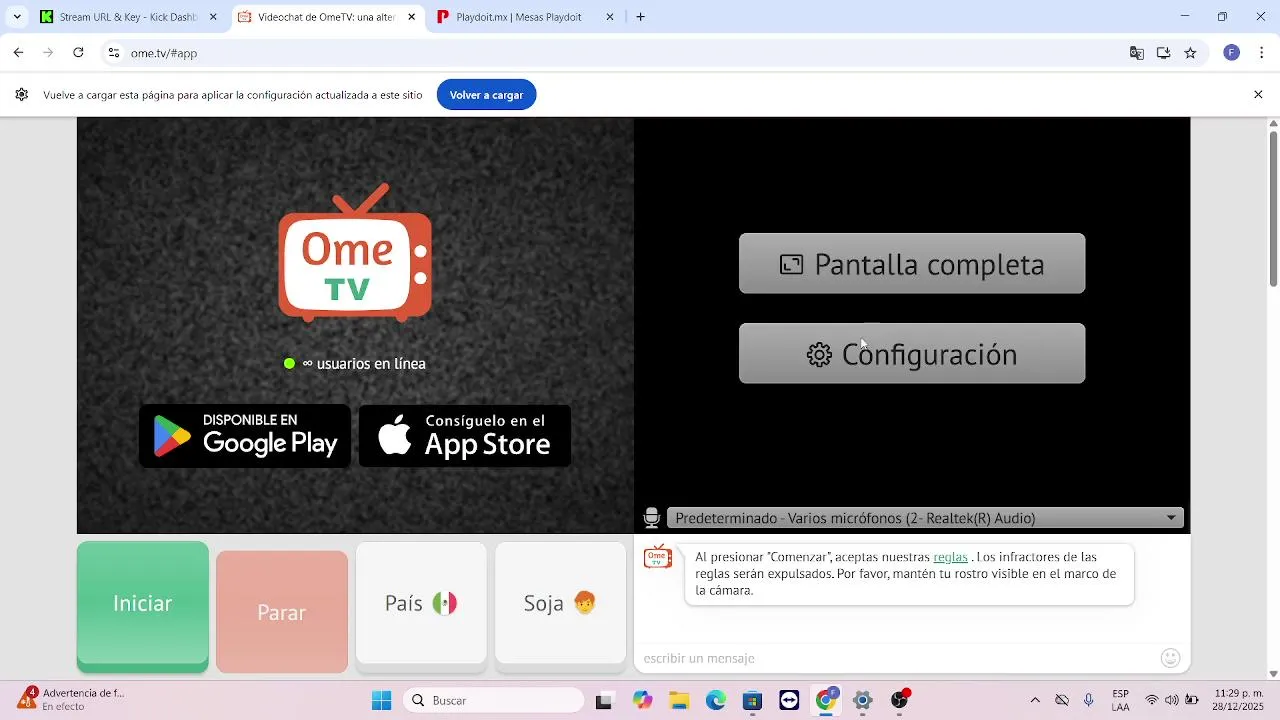The width and height of the screenshot is (1280, 720).
Task: Click the system tray microphone icon
Action: pyautogui.click(x=1089, y=701)
